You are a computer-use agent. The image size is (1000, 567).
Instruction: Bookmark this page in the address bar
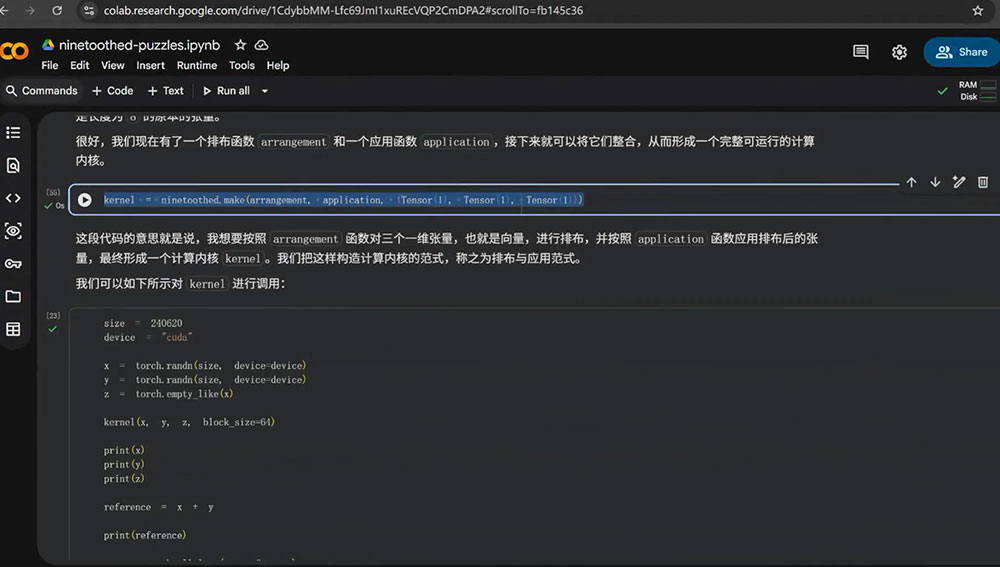point(978,11)
